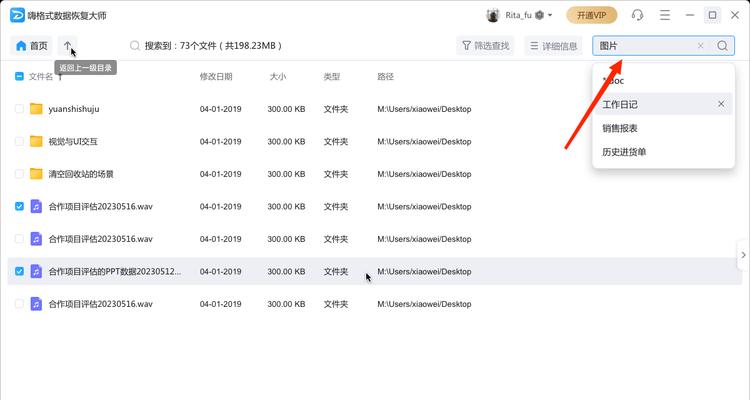Screen dimensions: 750x400
Task: Sort by the 路径 column header
Action: 385,77
